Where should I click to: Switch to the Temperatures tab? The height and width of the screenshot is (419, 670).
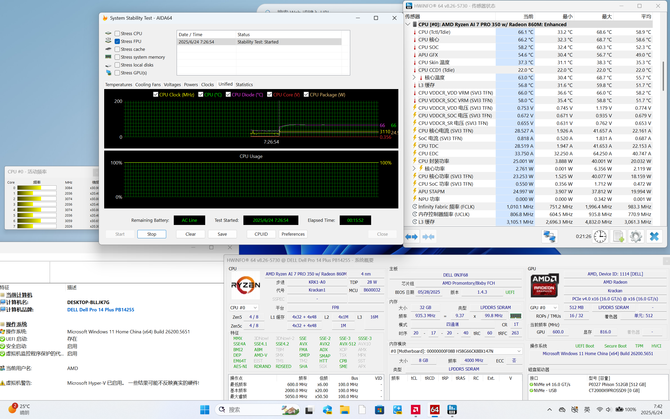[118, 85]
